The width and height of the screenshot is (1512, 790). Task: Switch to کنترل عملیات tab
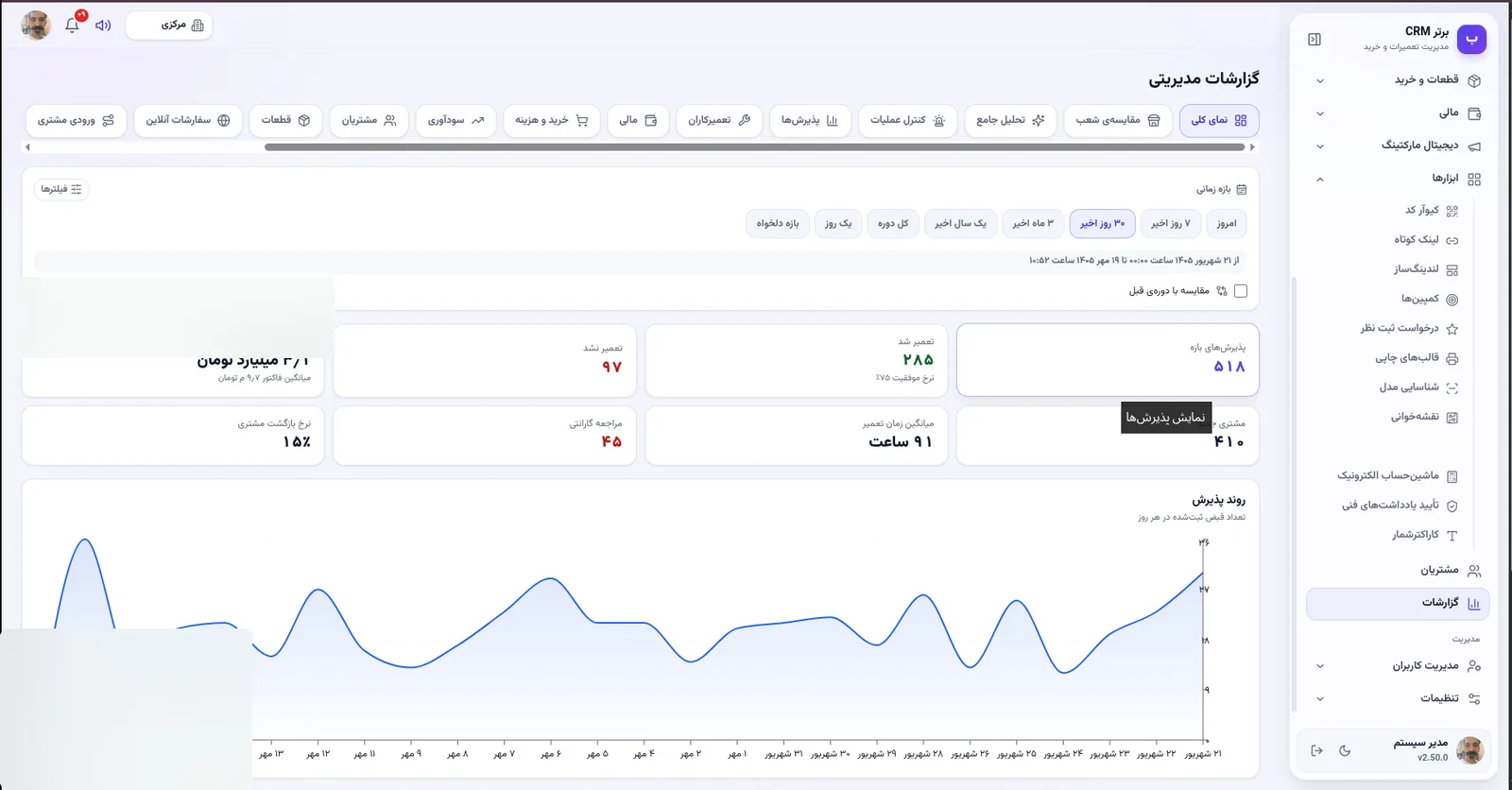(x=907, y=121)
